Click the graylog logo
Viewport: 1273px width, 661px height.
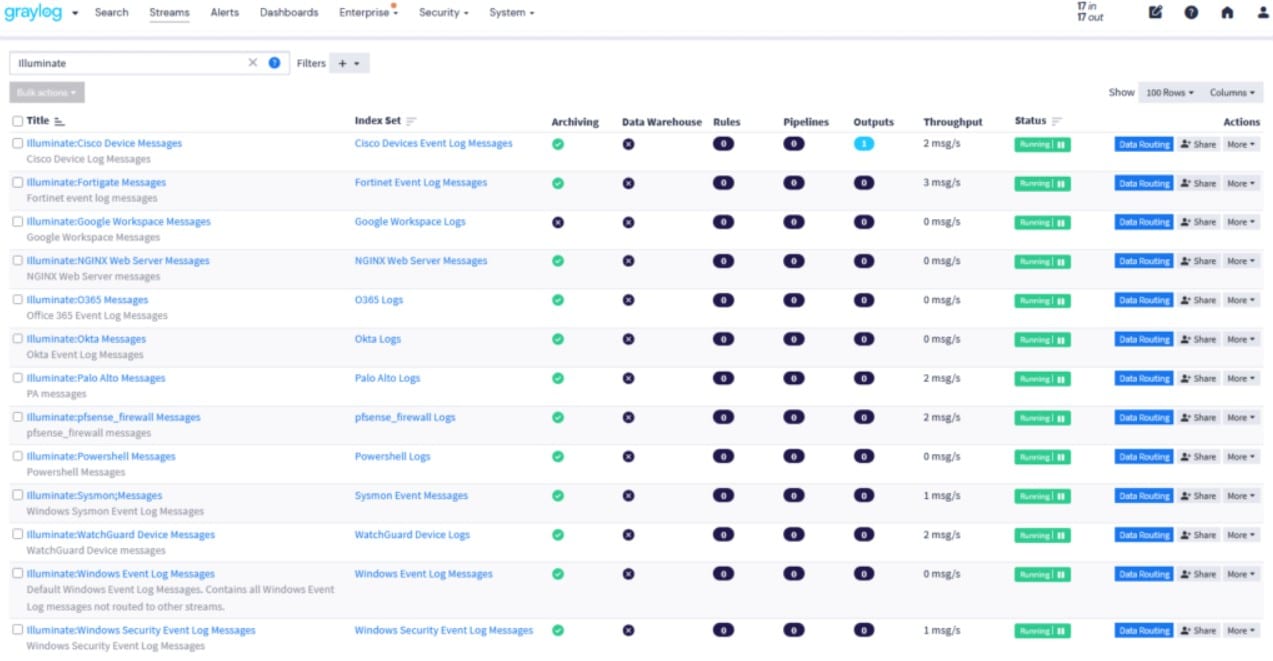tap(34, 13)
